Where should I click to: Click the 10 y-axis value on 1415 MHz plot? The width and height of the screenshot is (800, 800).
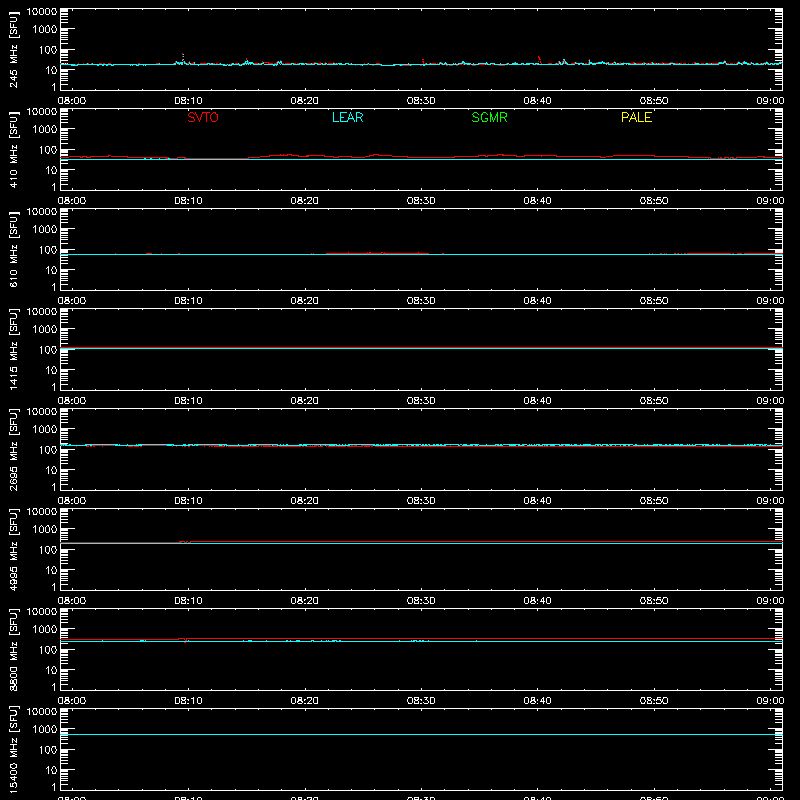click(x=52, y=370)
